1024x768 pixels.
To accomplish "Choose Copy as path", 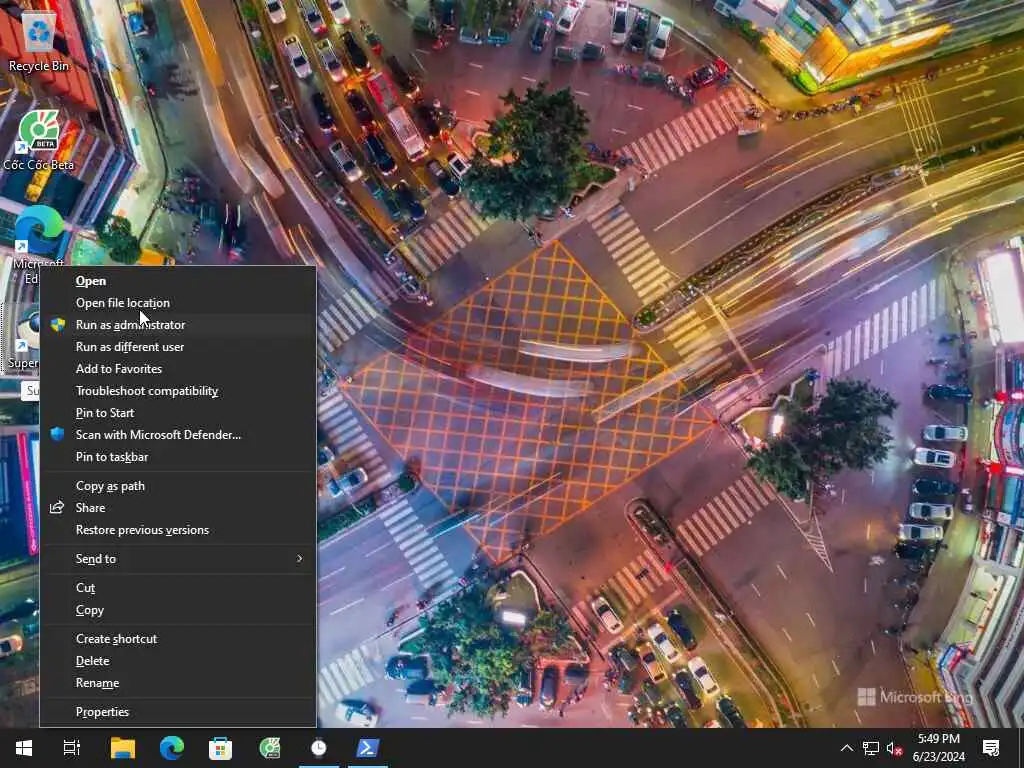I will pos(178,486).
